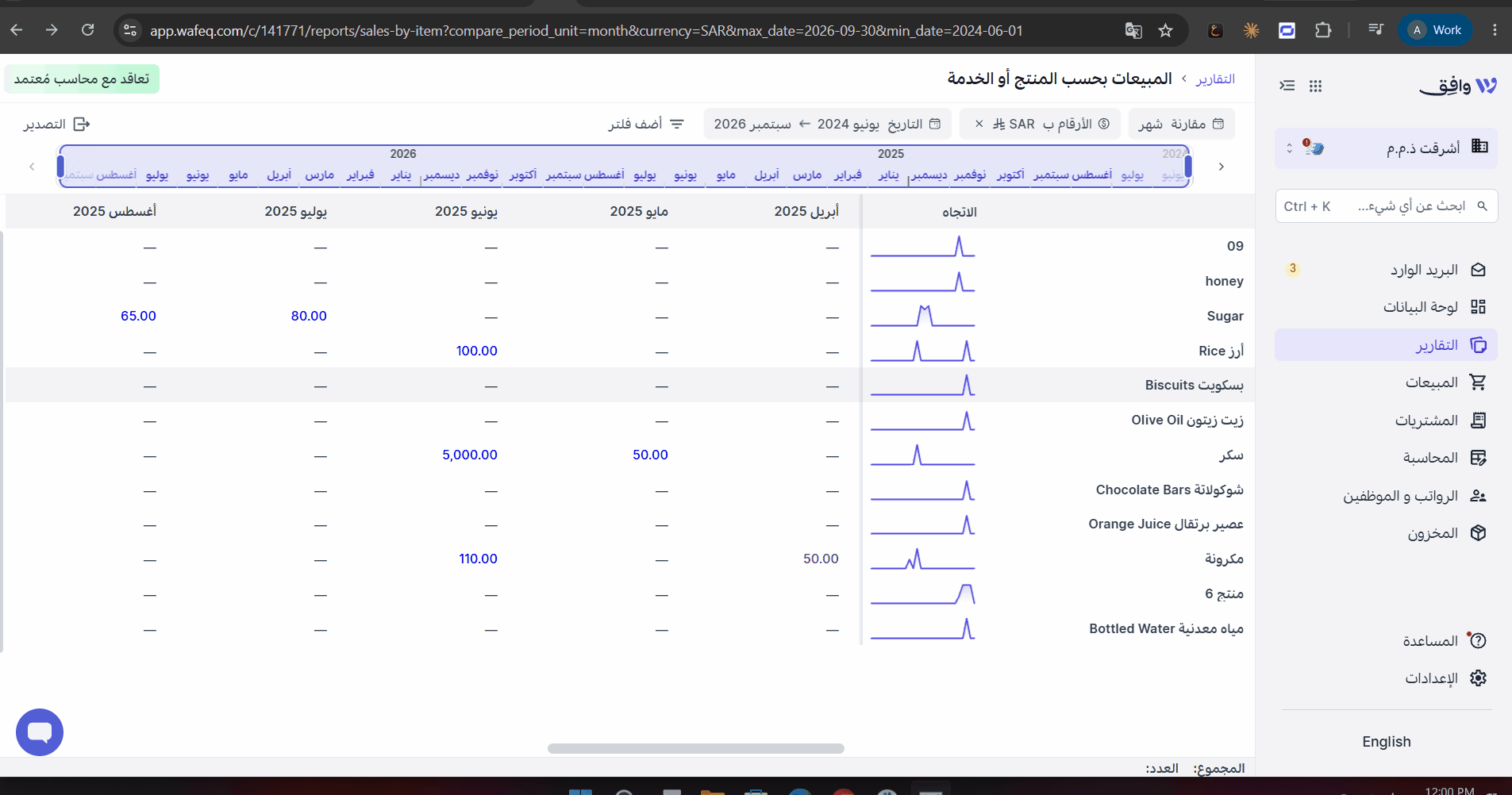Click the settings الإعدادات gear icon

pos(1478,678)
